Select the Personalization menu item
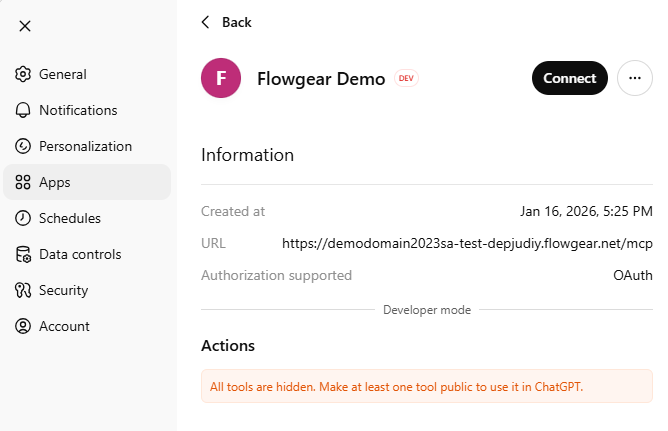The height and width of the screenshot is (431, 668). point(85,146)
